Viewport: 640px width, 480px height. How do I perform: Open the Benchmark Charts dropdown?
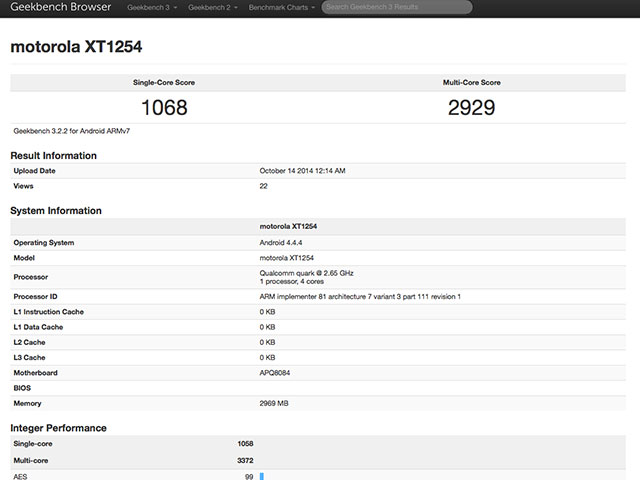pyautogui.click(x=282, y=7)
